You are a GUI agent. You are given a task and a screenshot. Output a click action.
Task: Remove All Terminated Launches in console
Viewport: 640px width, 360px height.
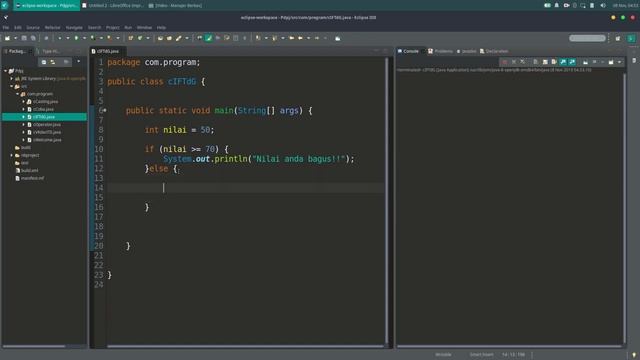pyautogui.click(x=522, y=62)
